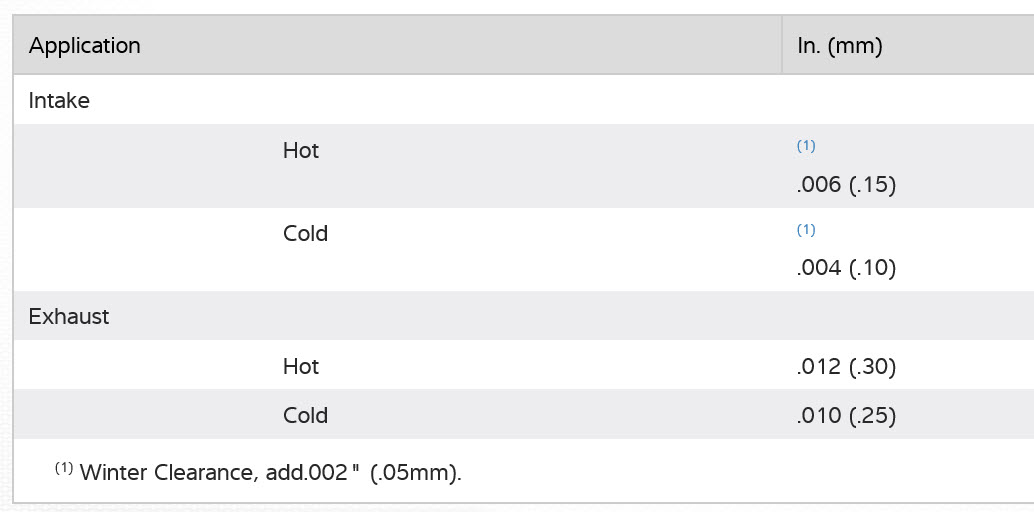Click the (.05mm) value in the footnote
The image size is (1034, 512).
(416, 473)
